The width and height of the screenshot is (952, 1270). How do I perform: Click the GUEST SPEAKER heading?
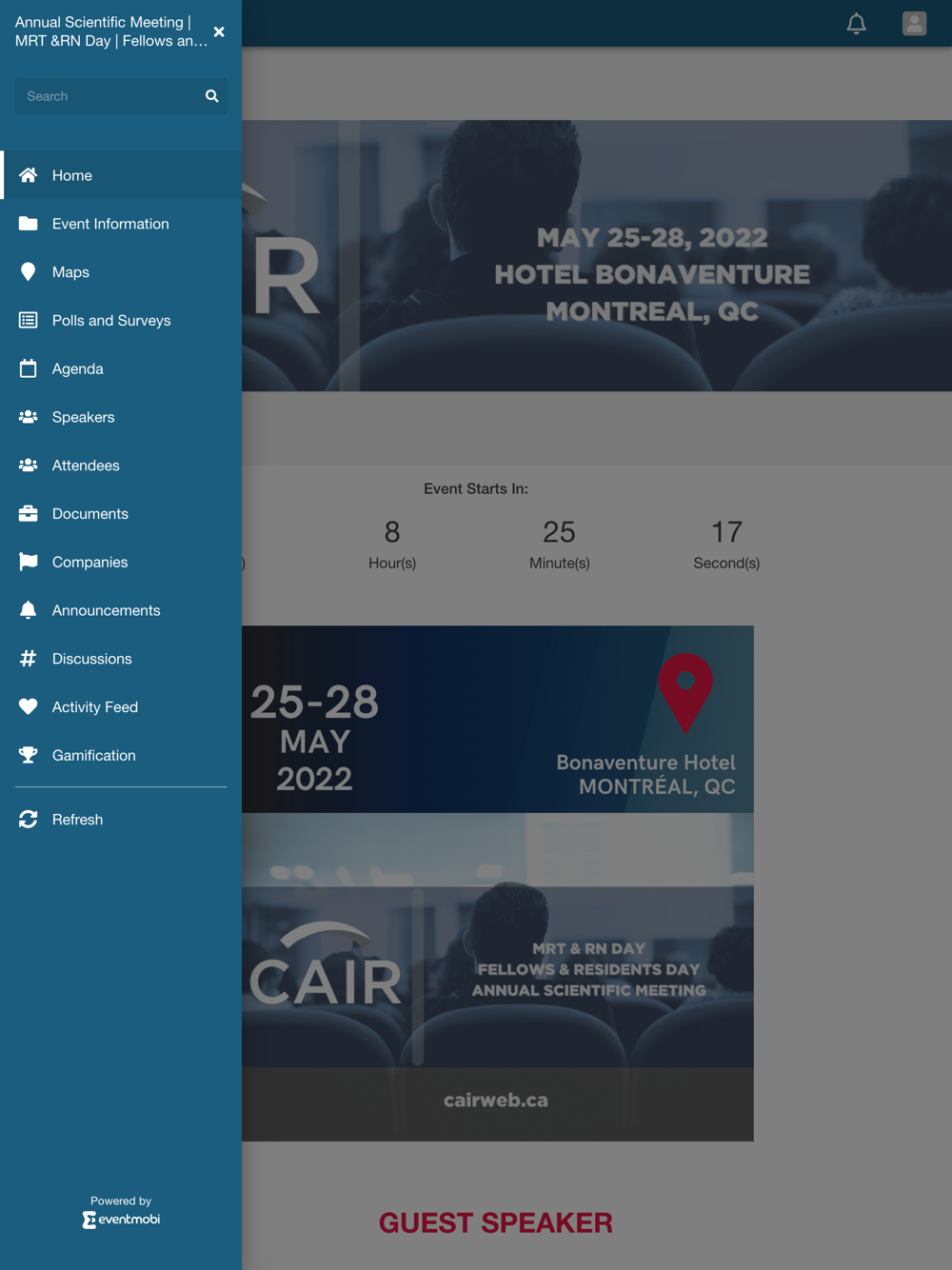pos(496,1223)
